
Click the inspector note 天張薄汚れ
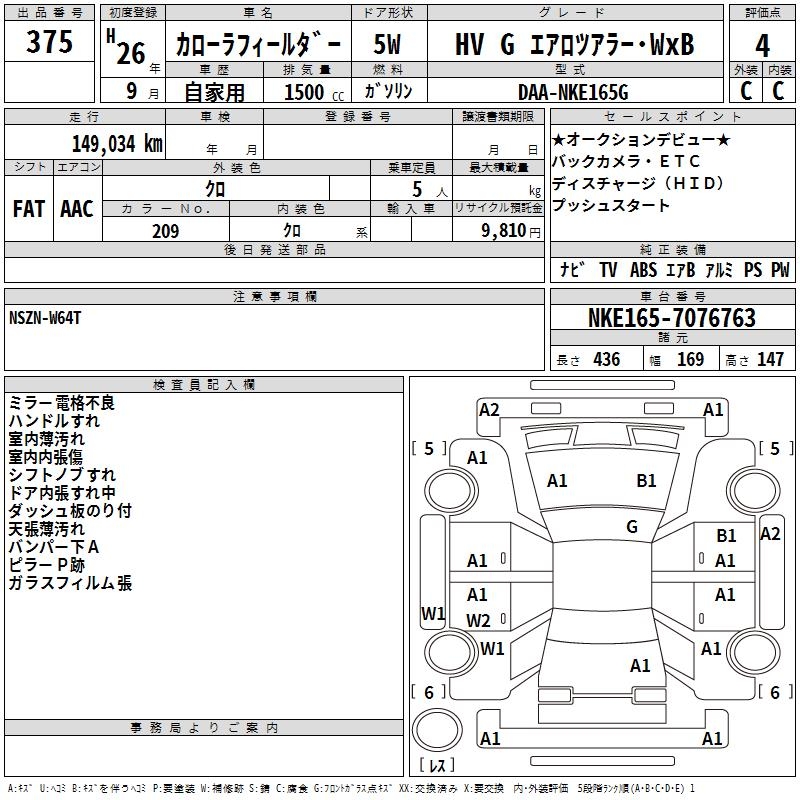(x=46, y=529)
